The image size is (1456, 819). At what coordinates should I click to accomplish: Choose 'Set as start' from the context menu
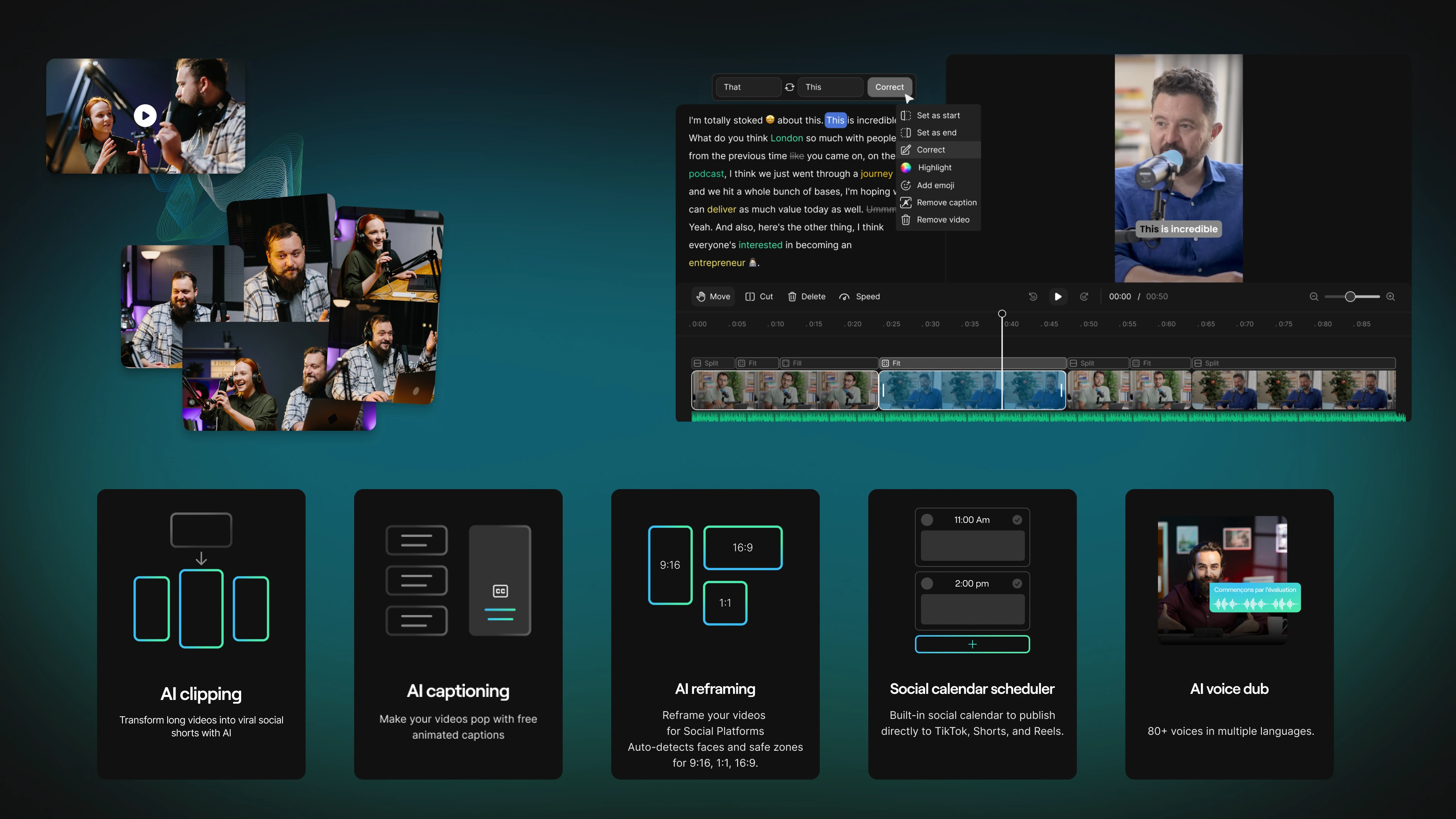[938, 115]
